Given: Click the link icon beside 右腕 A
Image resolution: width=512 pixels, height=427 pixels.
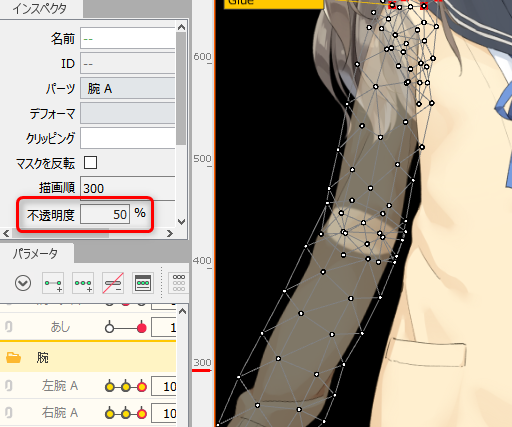Looking at the screenshot, I should pyautogui.click(x=9, y=413).
